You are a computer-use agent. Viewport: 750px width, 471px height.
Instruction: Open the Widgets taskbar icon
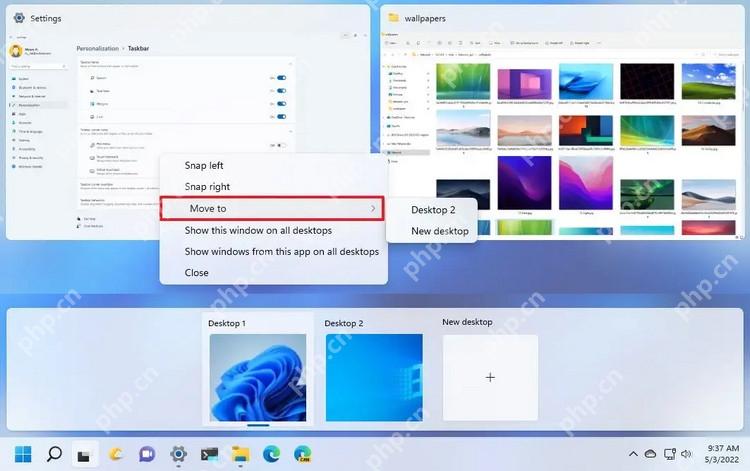(x=116, y=454)
